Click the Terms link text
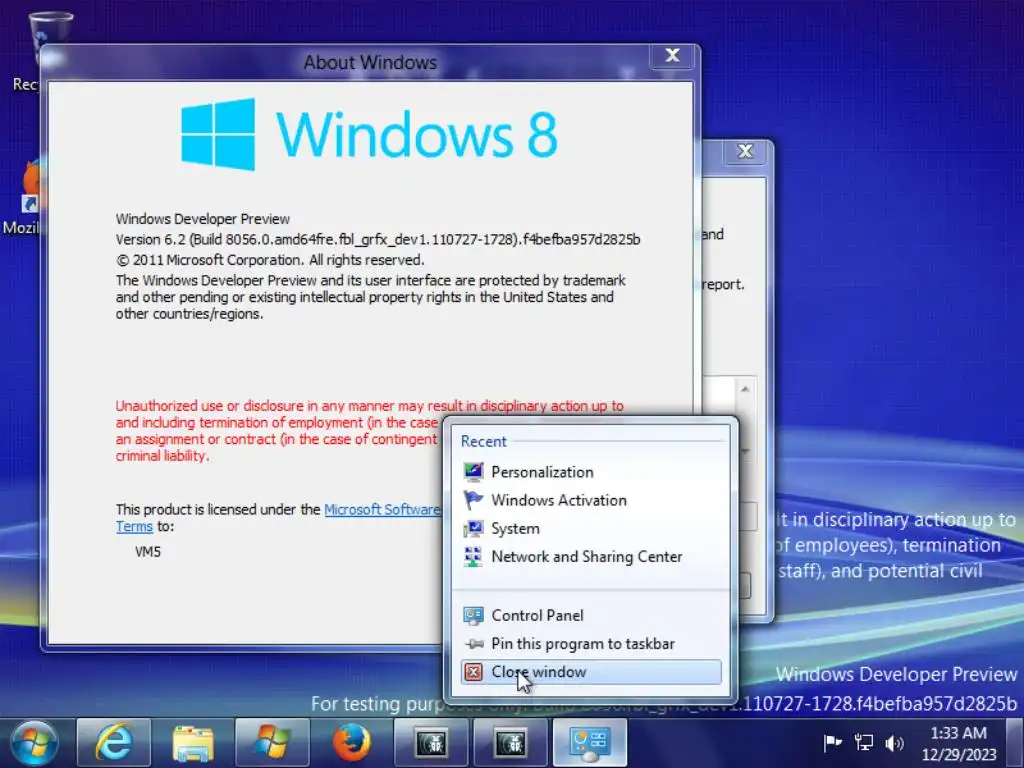1024x768 pixels. (135, 526)
